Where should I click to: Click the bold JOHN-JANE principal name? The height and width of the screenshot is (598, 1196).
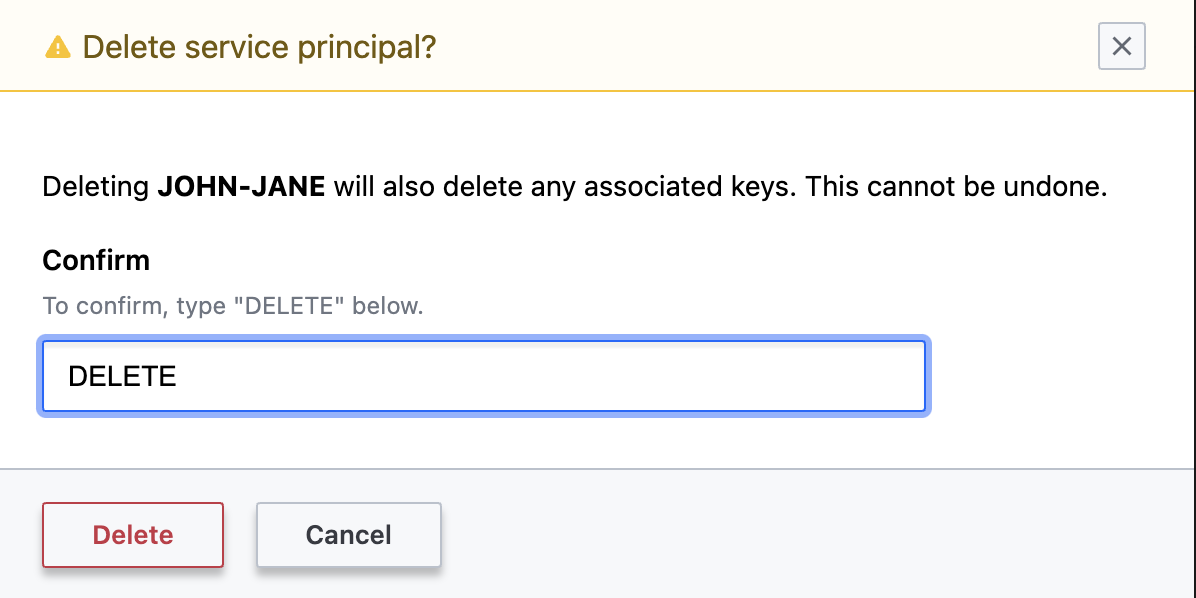[241, 187]
